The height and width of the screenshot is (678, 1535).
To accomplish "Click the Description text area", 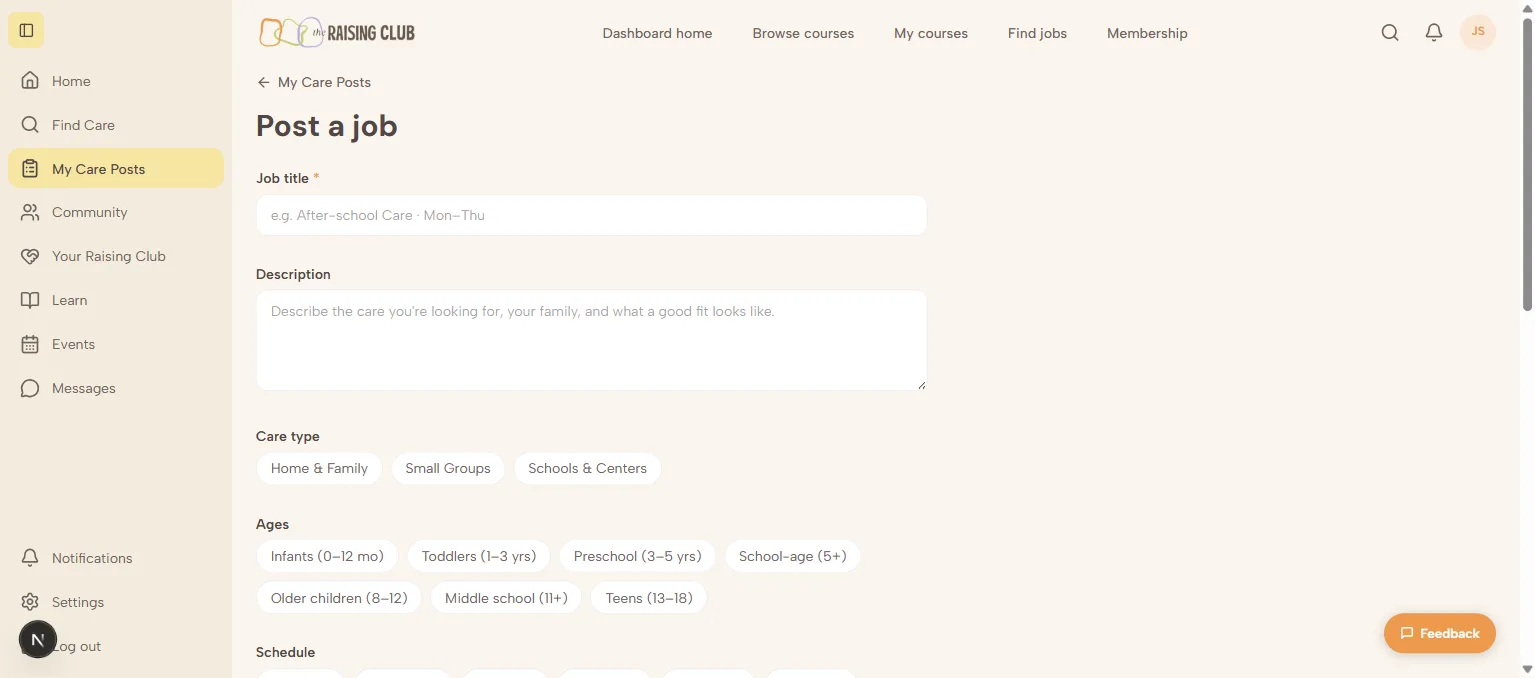I will (x=591, y=340).
